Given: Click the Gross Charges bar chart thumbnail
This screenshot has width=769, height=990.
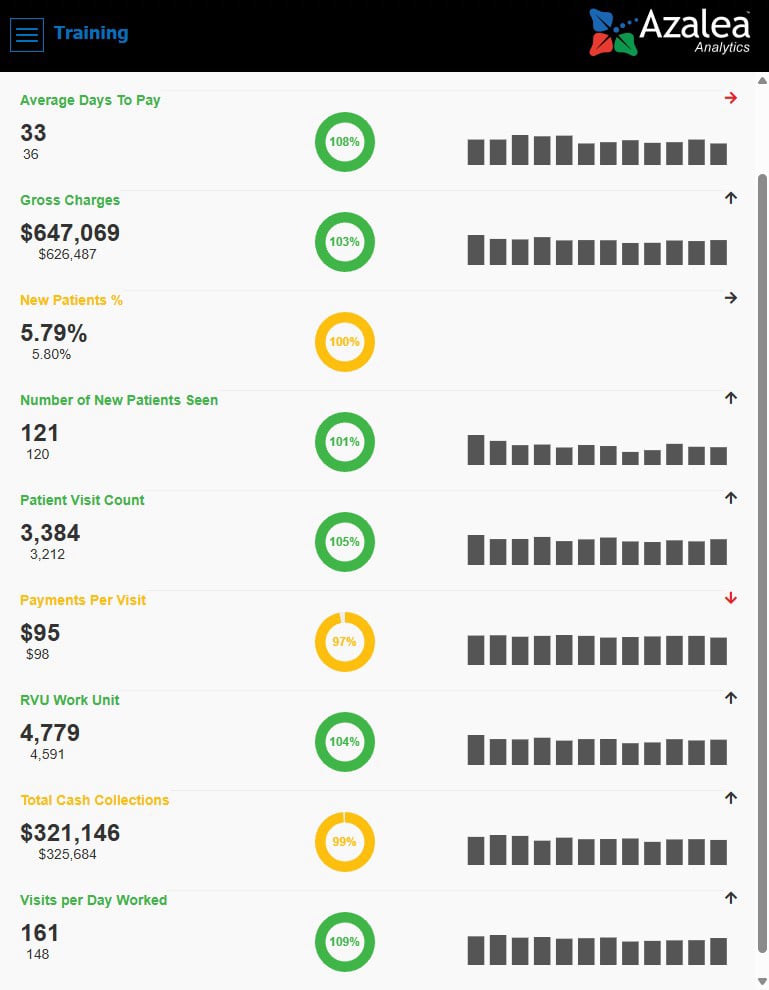Looking at the screenshot, I should 597,250.
